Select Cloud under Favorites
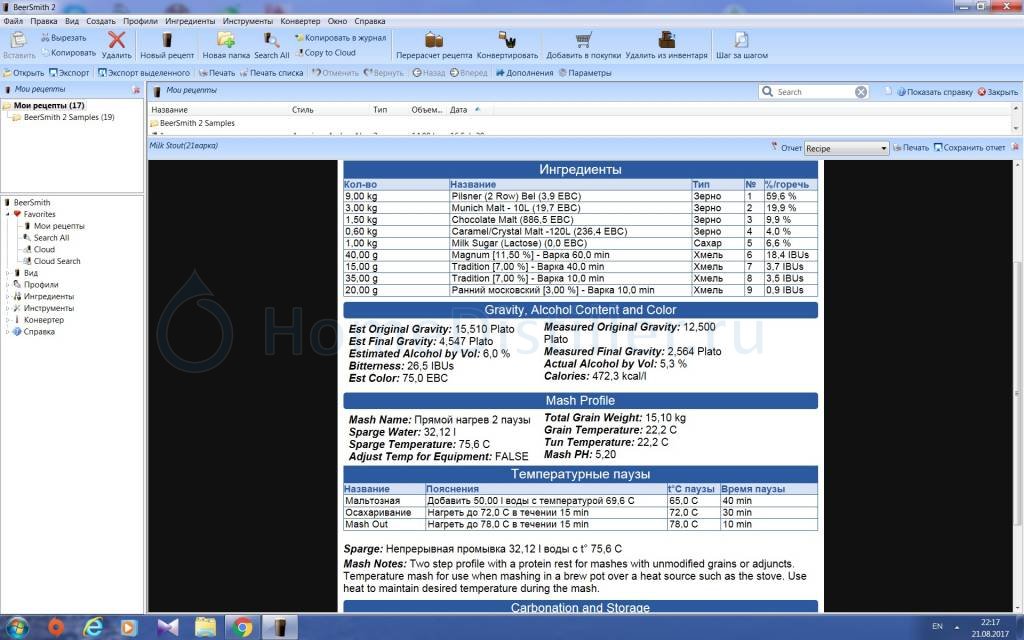This screenshot has height=640, width=1024. pos(44,249)
